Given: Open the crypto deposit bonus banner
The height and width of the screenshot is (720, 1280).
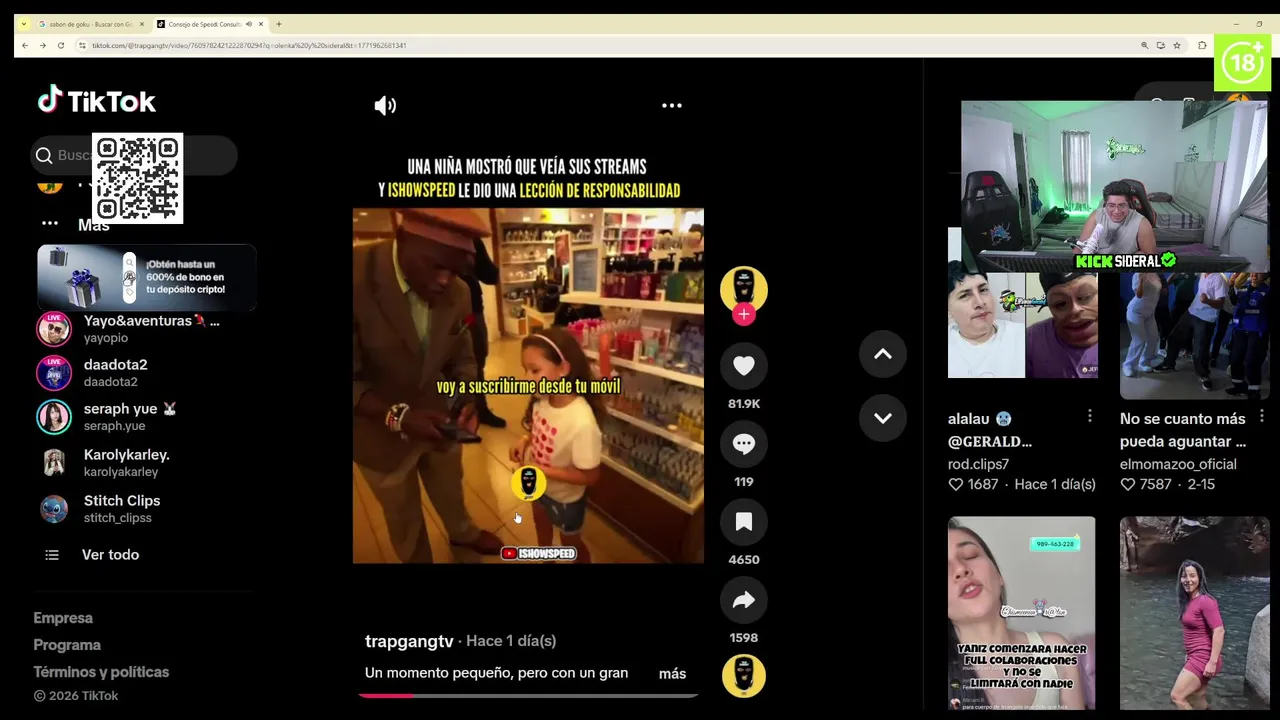Looking at the screenshot, I should [147, 276].
